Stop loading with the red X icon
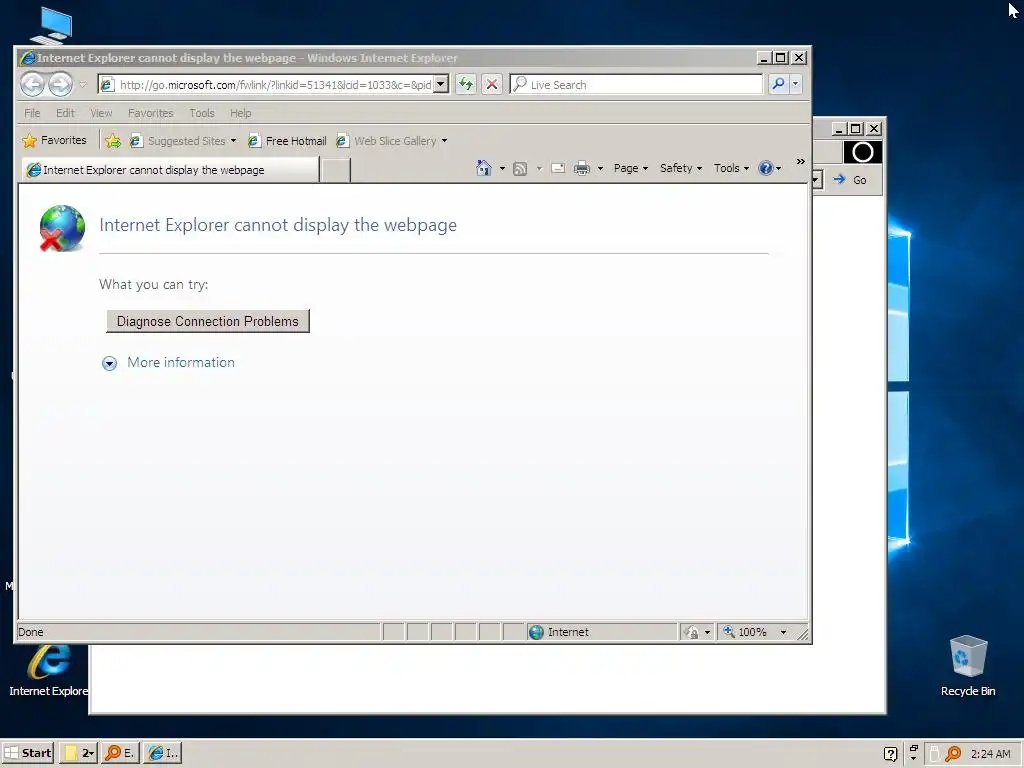Viewport: 1024px width, 768px height. click(x=492, y=84)
